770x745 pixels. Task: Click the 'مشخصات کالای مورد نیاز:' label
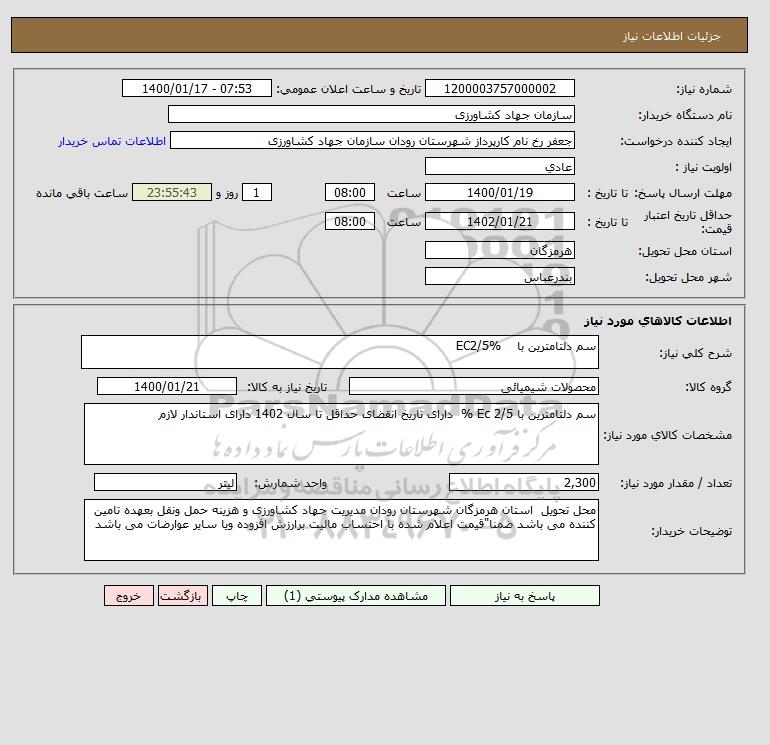point(667,435)
